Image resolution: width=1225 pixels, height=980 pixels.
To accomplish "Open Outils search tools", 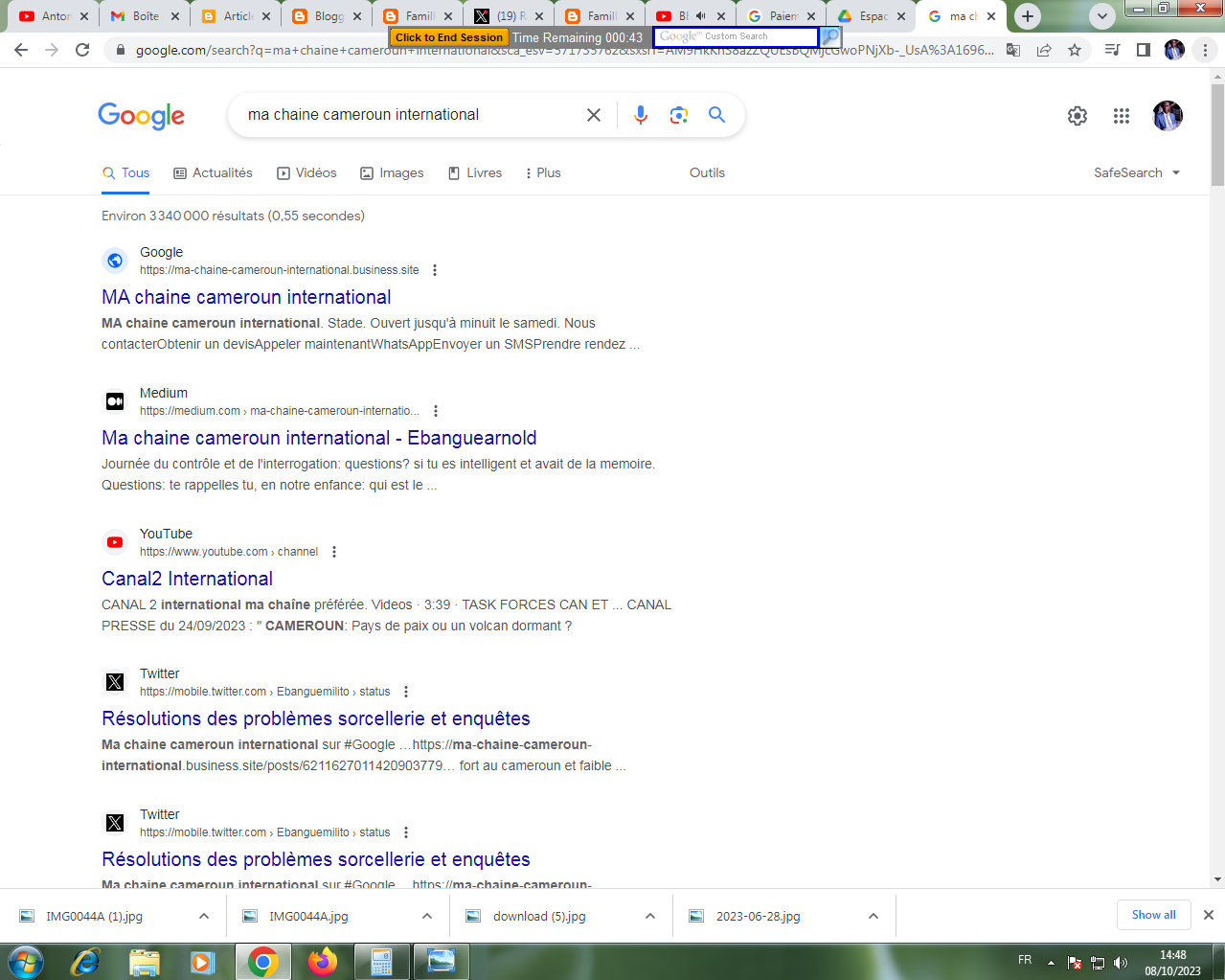I will tap(707, 172).
